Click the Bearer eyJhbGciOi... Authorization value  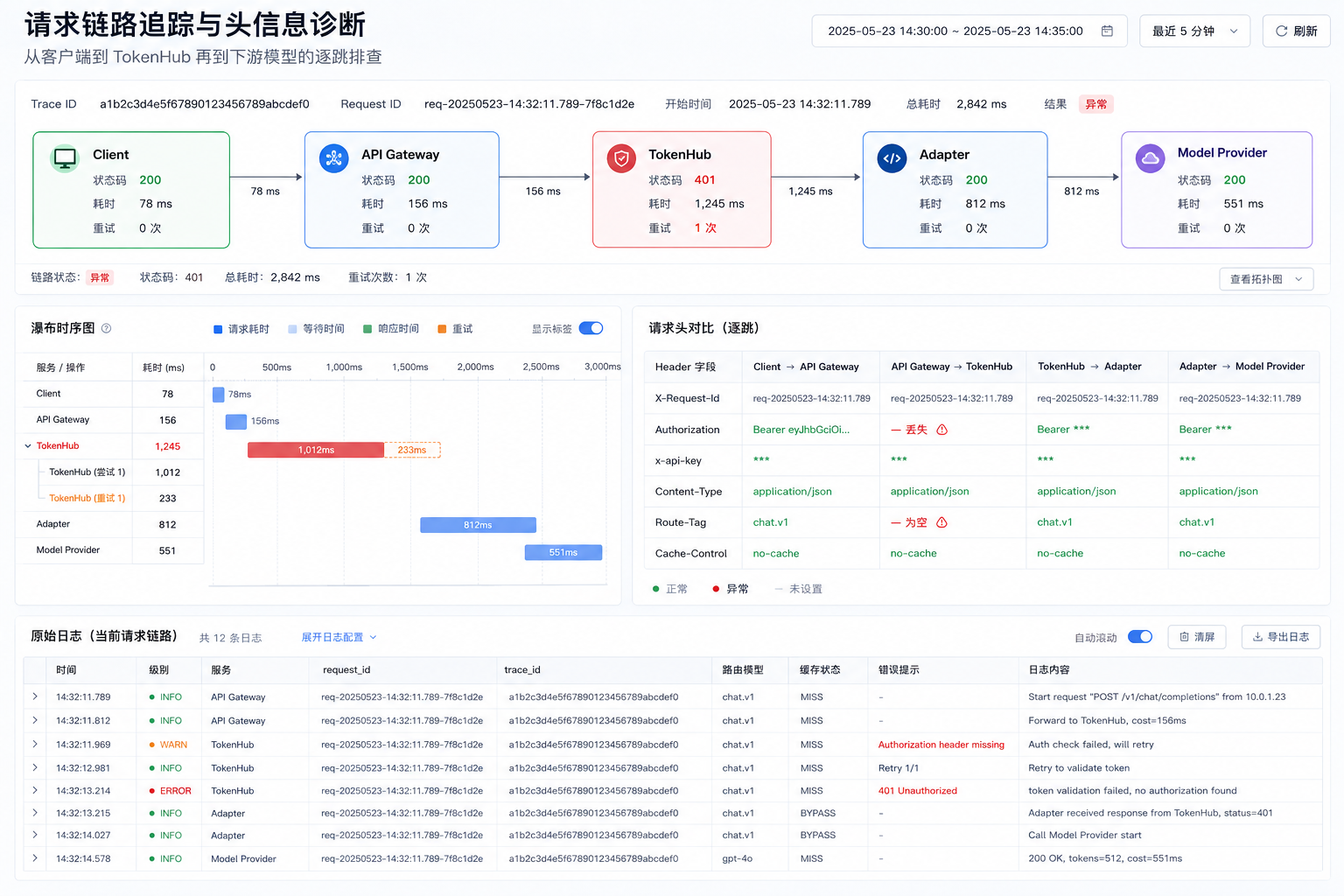801,430
